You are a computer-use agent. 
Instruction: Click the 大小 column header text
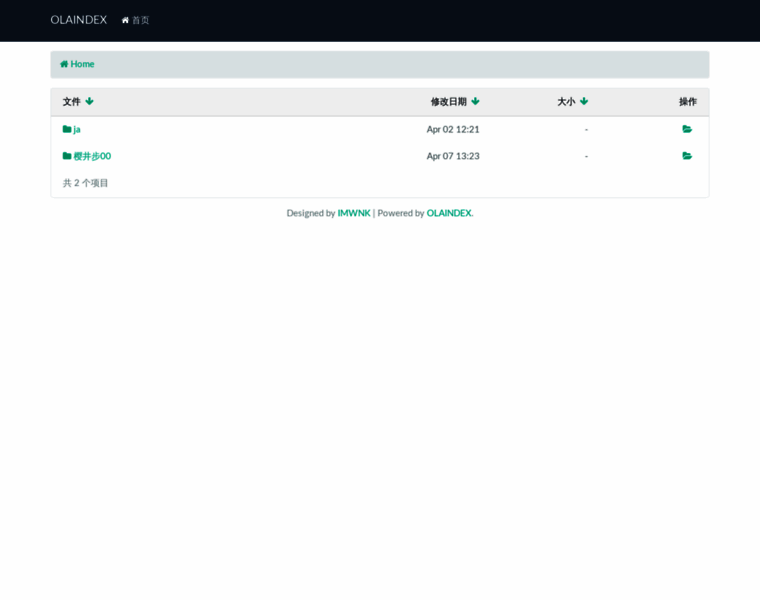[566, 102]
